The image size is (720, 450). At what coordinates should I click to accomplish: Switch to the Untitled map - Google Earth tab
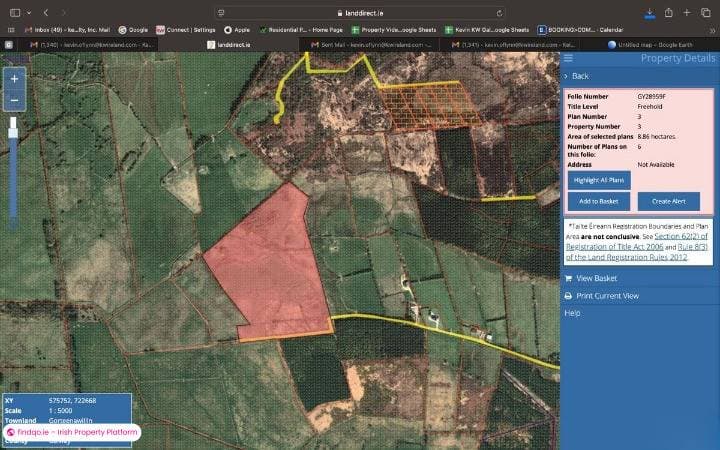(650, 45)
